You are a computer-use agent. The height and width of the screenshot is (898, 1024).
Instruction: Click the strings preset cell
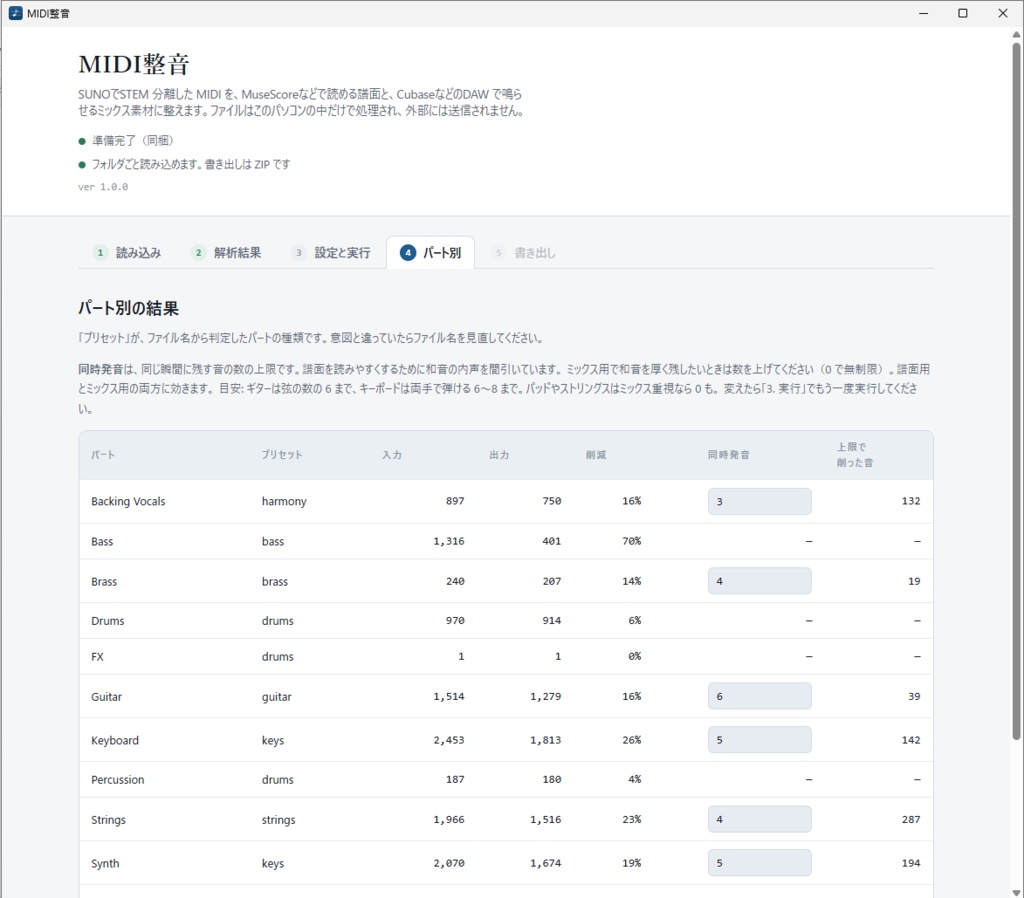point(279,820)
